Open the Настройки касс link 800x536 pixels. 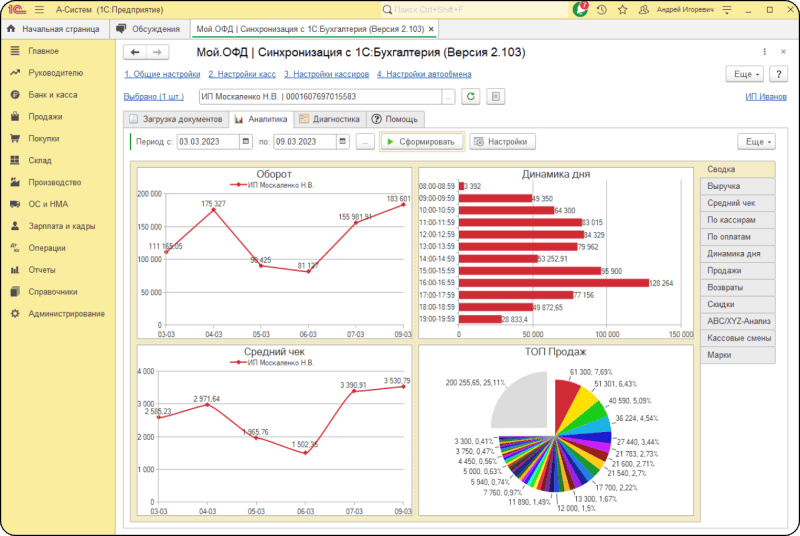click(x=241, y=74)
